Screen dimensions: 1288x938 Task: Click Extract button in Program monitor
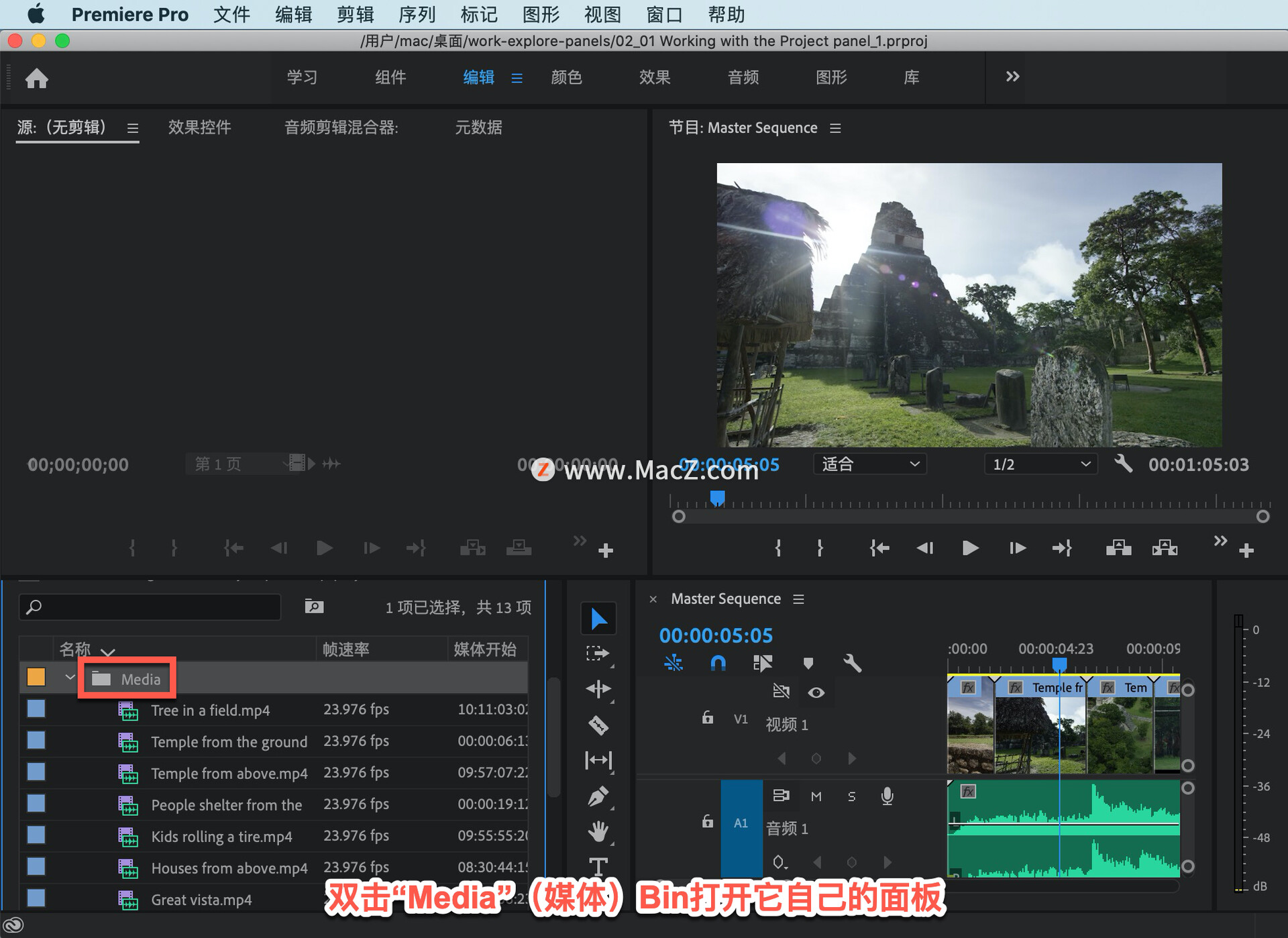1165,548
